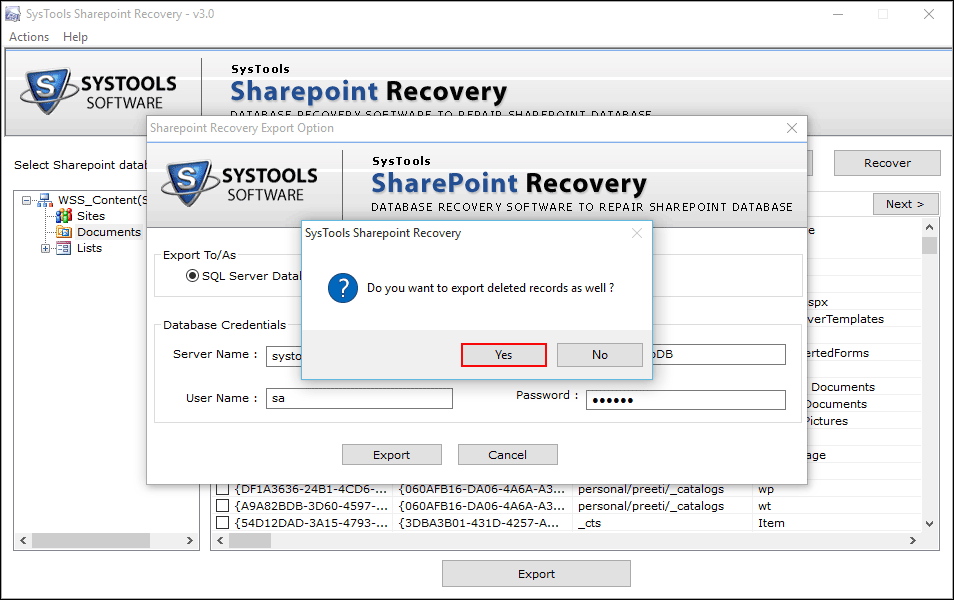Click Cancel in Export Option dialog
Image resolution: width=954 pixels, height=600 pixels.
point(507,455)
